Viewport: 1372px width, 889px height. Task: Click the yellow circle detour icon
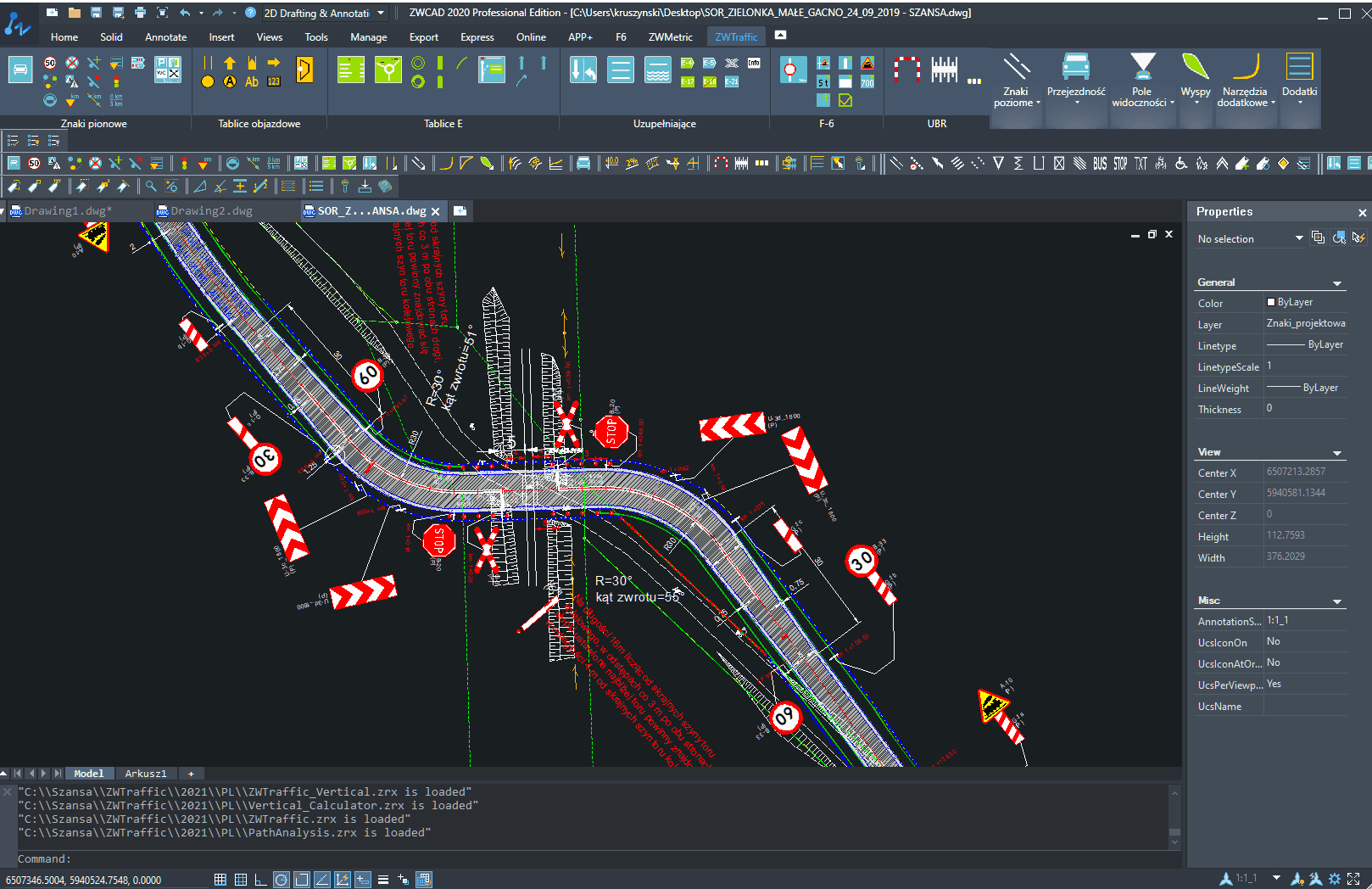(x=208, y=81)
